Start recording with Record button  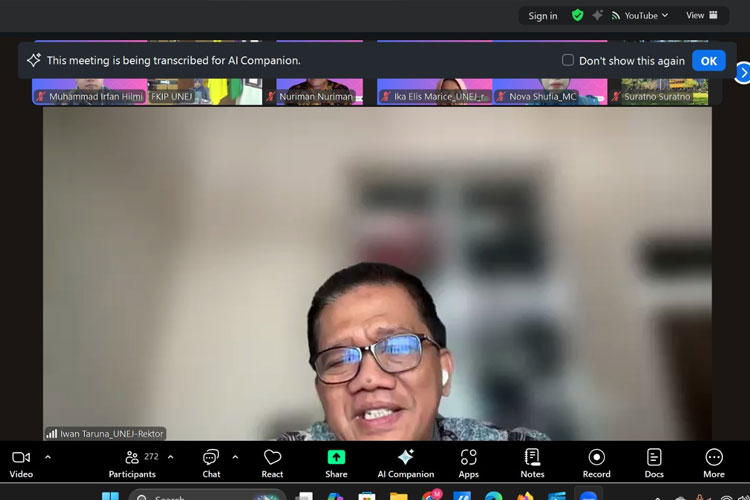click(596, 464)
